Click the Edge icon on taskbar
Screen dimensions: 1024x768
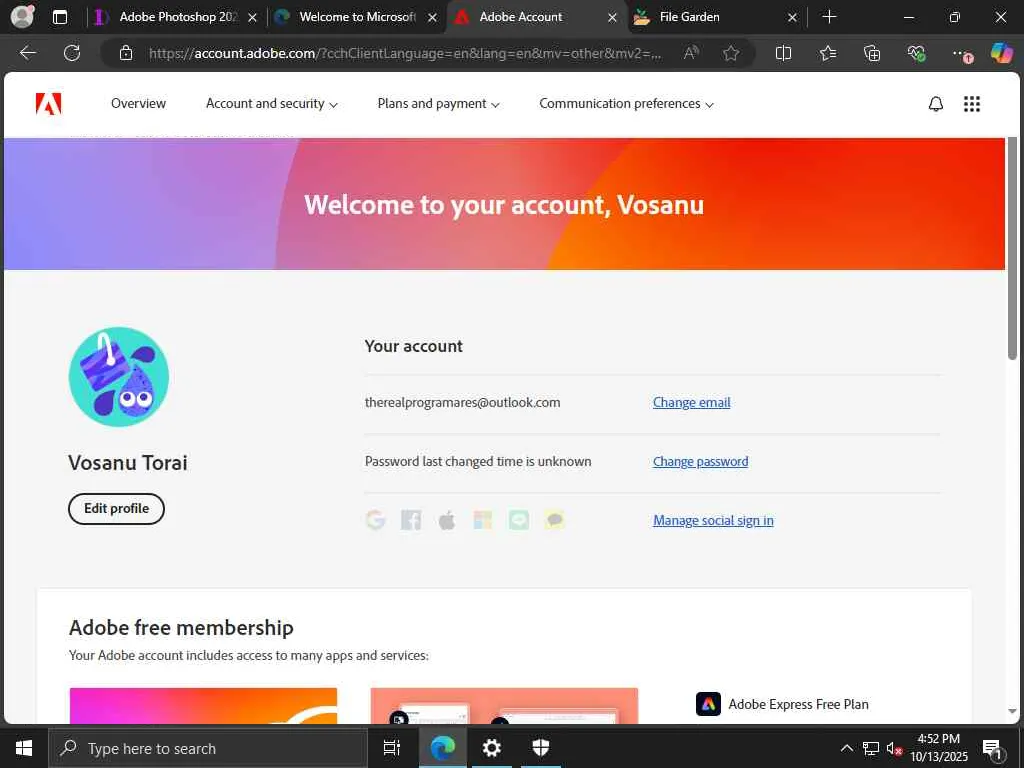pos(442,748)
